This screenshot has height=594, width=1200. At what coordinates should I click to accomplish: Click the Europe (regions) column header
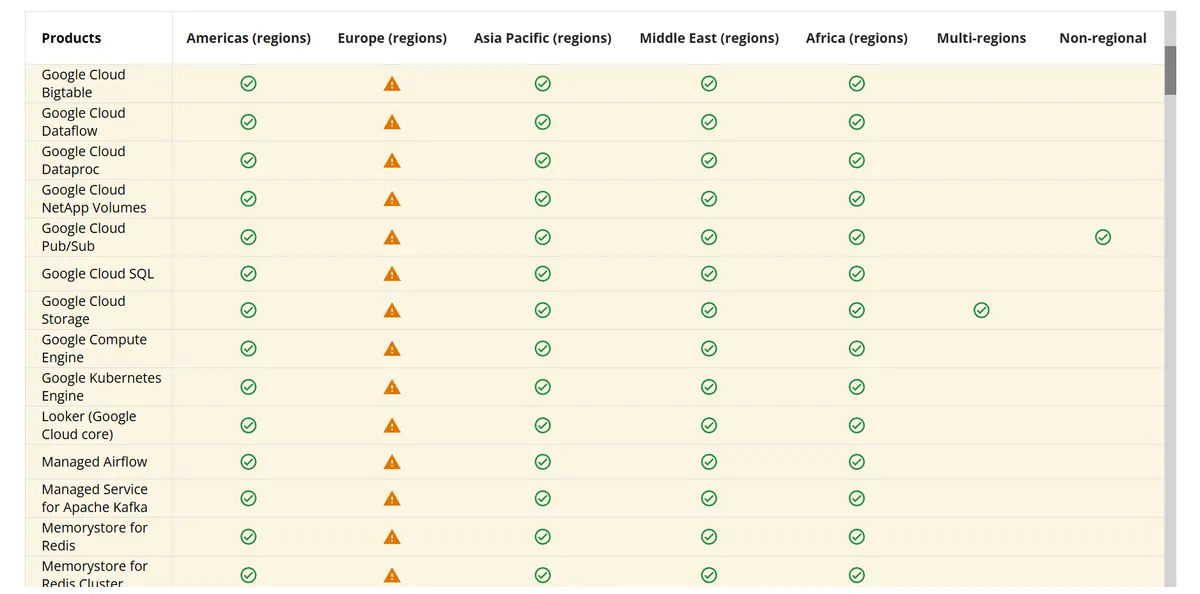pos(392,38)
